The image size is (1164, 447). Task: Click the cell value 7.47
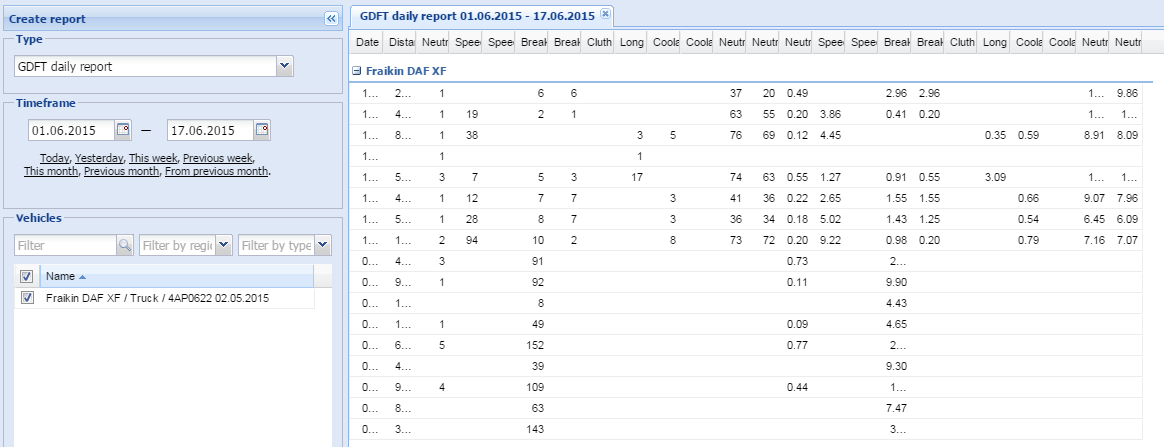(x=897, y=408)
